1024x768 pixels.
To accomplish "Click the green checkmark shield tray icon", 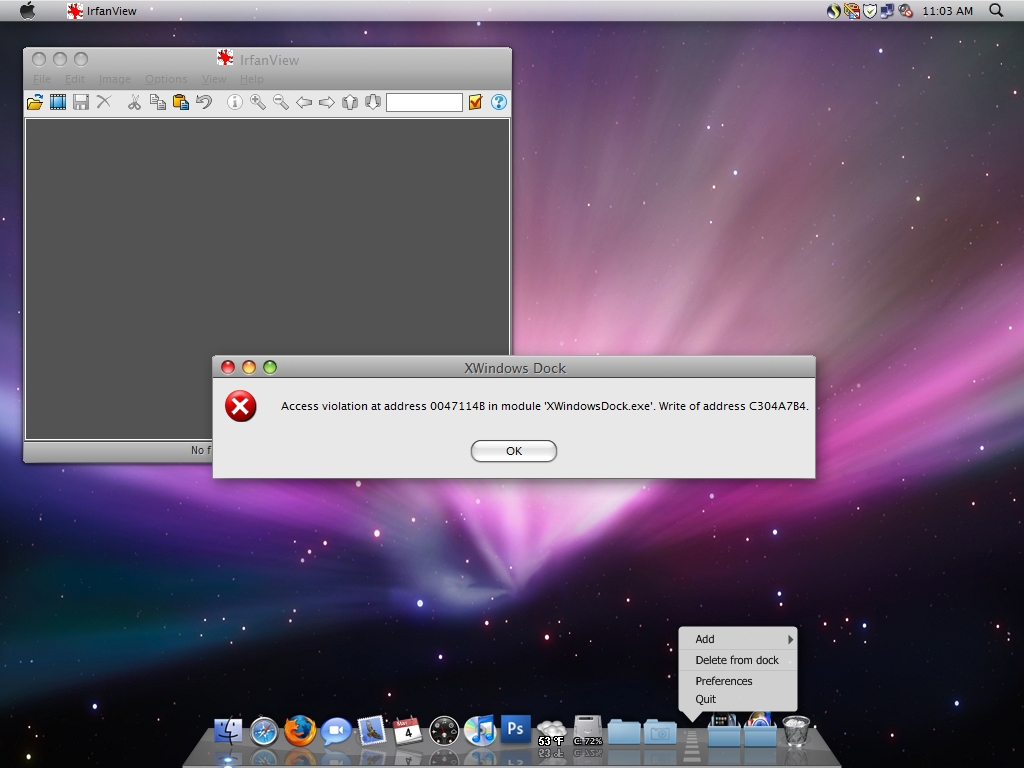I will point(870,10).
